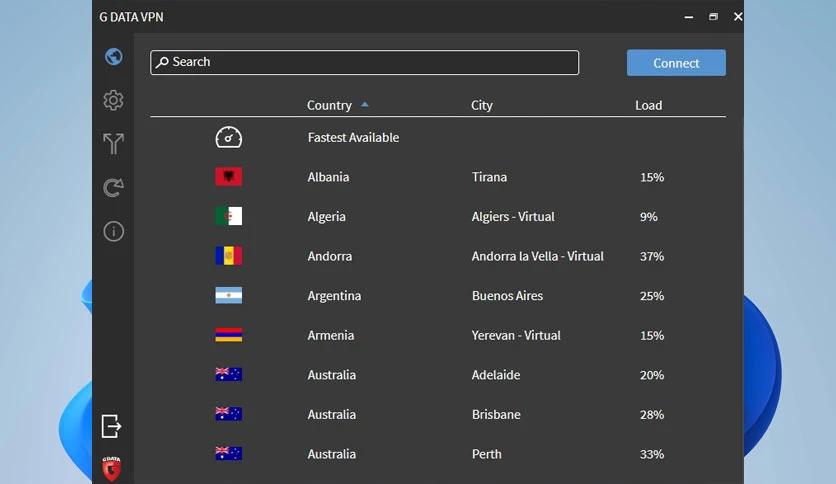Select the Buenos Aires city entry
Viewport: 836px width, 484px height.
(507, 295)
